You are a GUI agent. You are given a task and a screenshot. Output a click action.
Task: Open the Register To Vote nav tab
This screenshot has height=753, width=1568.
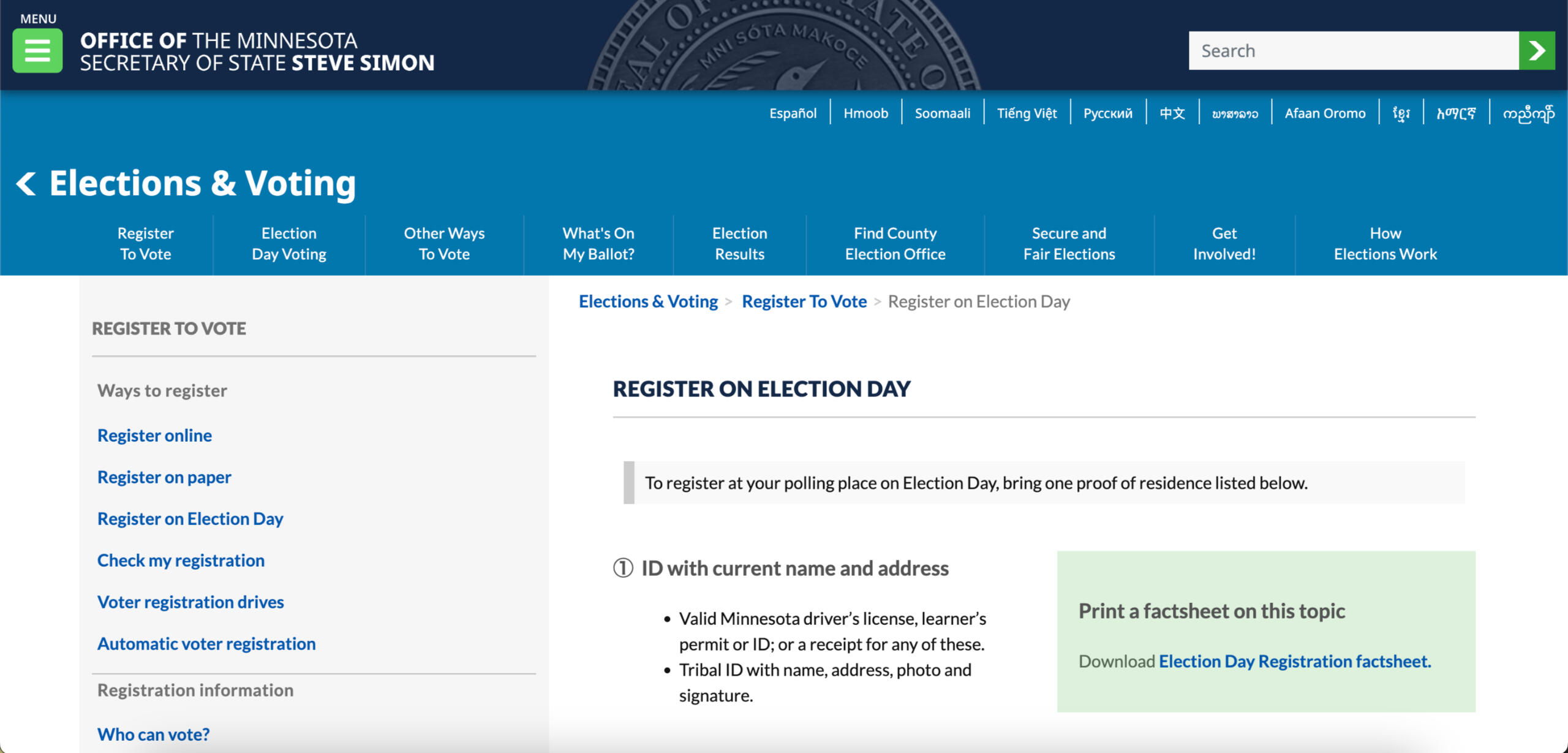[146, 244]
